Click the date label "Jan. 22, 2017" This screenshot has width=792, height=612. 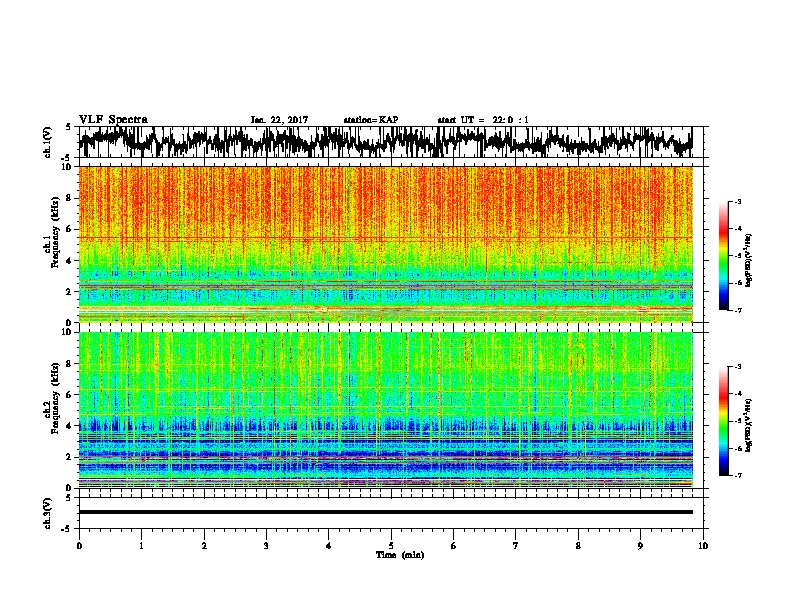(x=279, y=120)
